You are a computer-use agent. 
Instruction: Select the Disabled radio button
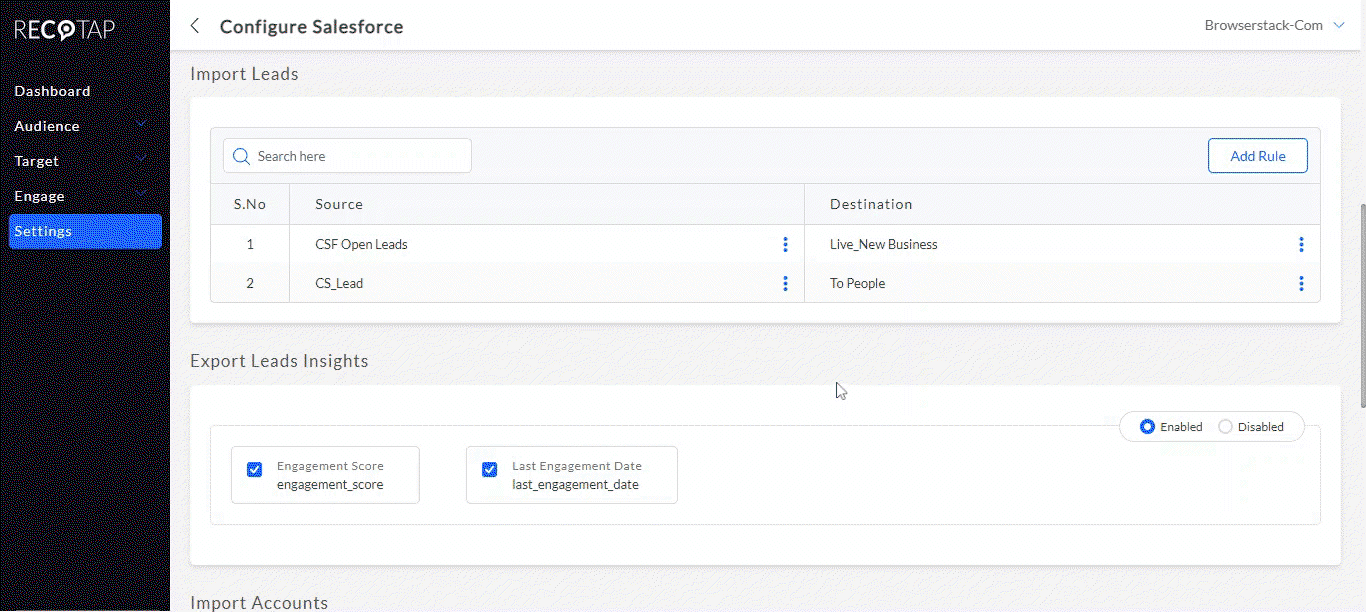tap(1225, 427)
